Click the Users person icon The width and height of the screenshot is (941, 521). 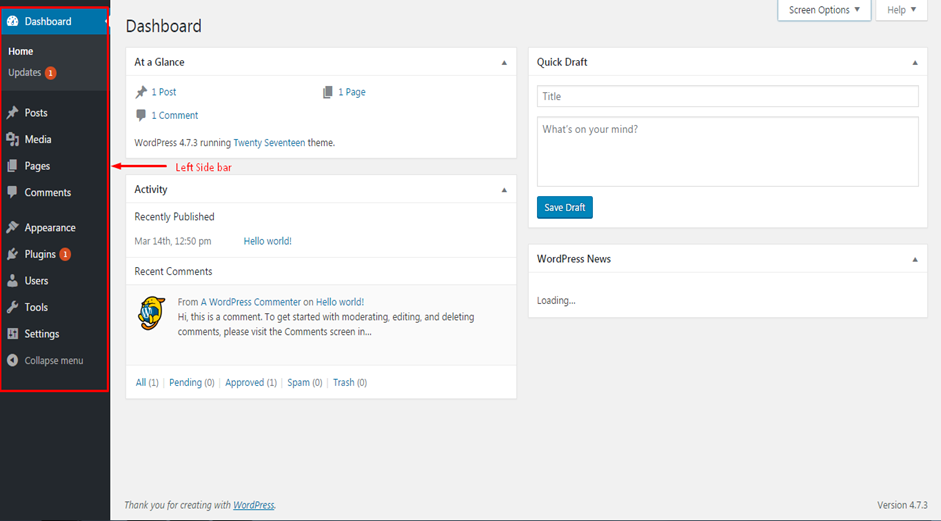coord(13,280)
